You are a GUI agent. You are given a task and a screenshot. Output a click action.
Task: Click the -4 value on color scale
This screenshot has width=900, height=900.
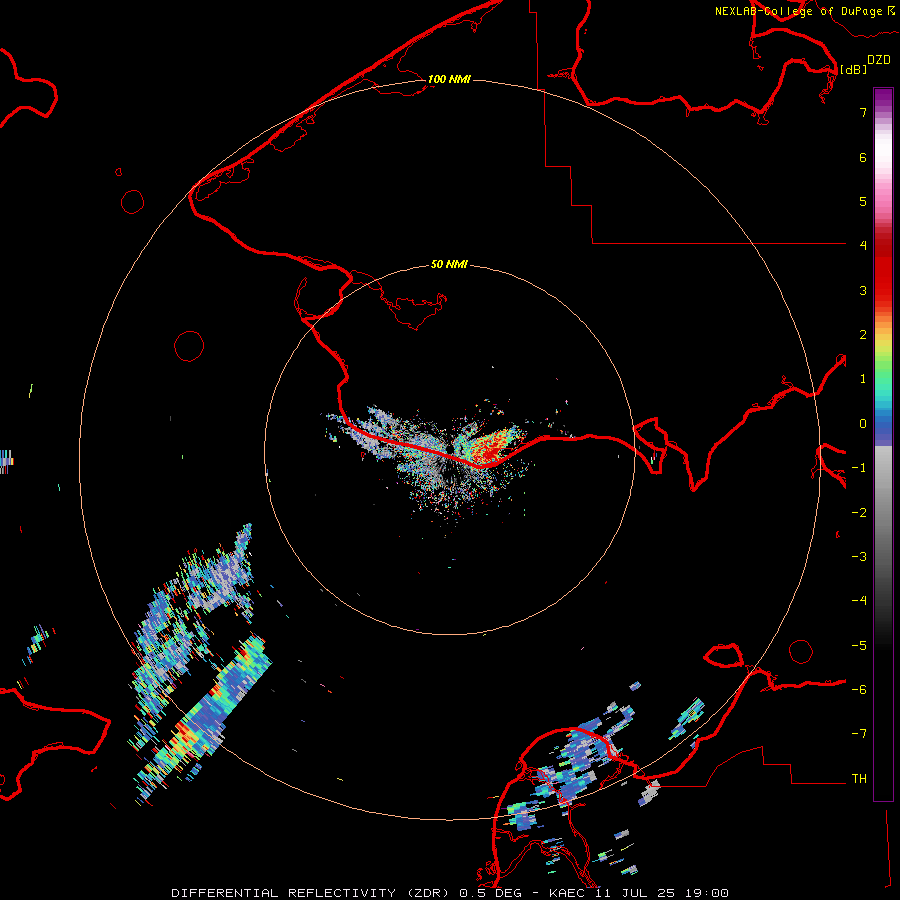[x=859, y=600]
